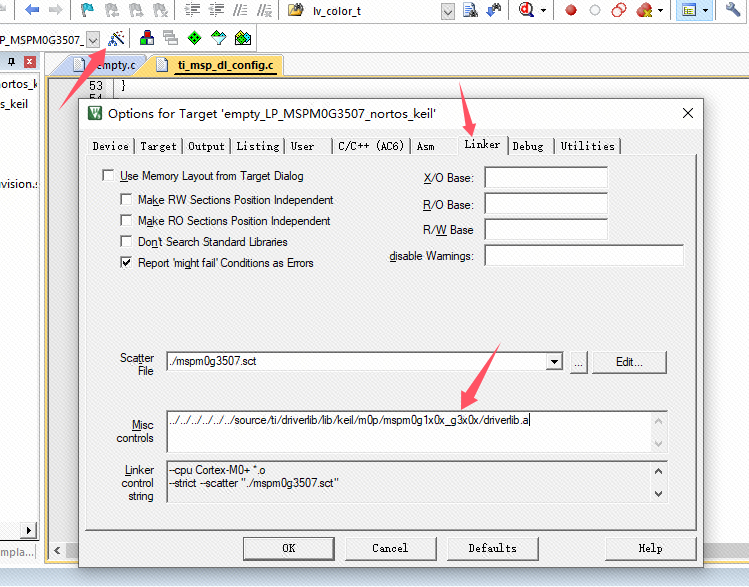Toggle Make RW Sections Position Independent
Image resolution: width=749 pixels, height=587 pixels.
[x=126, y=199]
